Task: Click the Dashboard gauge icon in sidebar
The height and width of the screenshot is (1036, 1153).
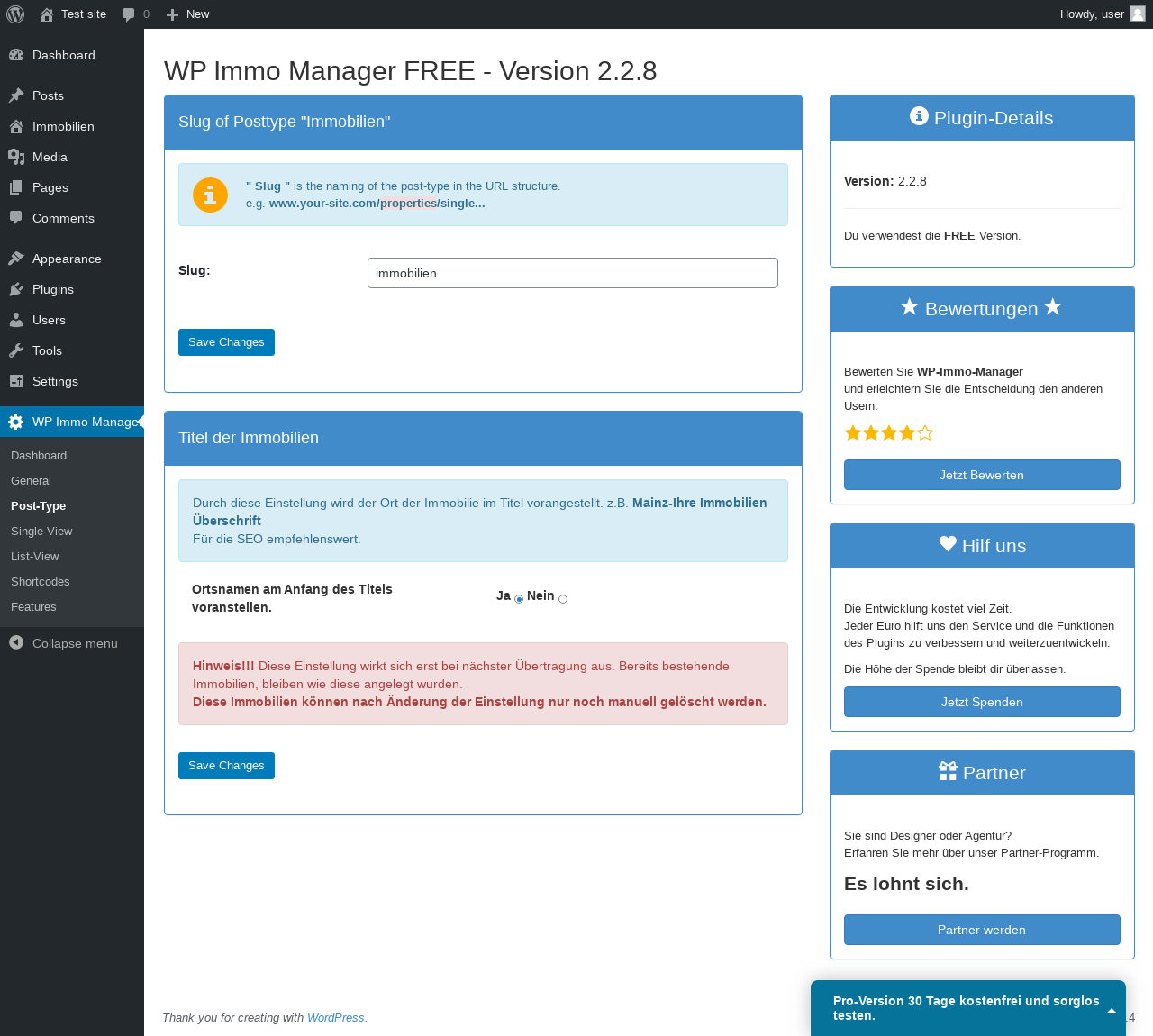Action: pos(16,55)
